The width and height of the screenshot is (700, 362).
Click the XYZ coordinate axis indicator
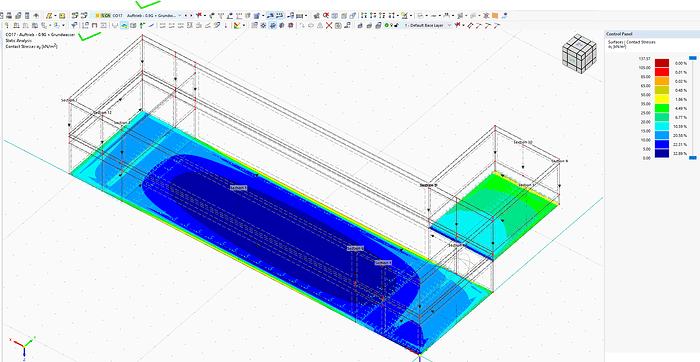tap(23, 345)
